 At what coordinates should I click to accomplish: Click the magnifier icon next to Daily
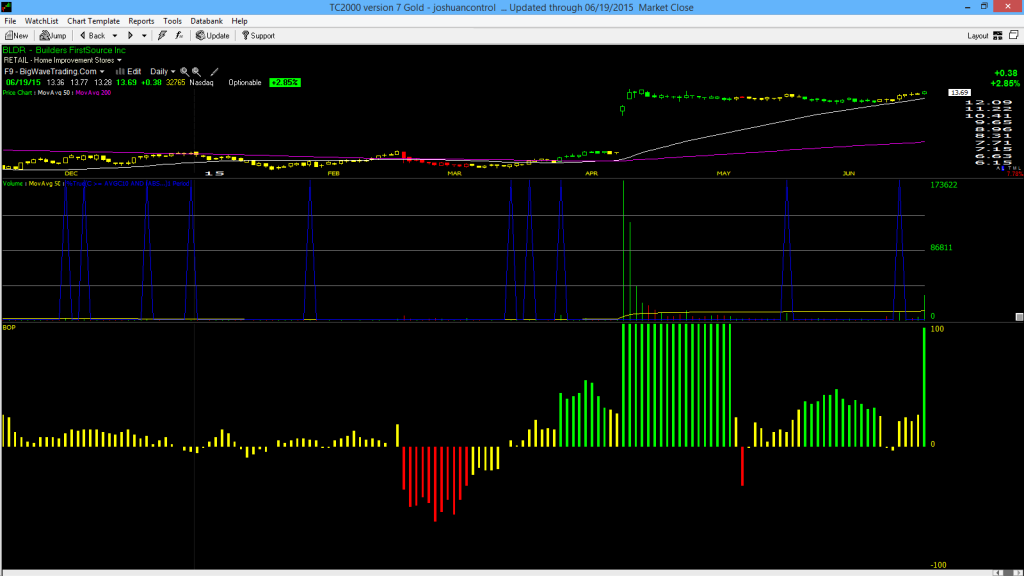click(184, 72)
